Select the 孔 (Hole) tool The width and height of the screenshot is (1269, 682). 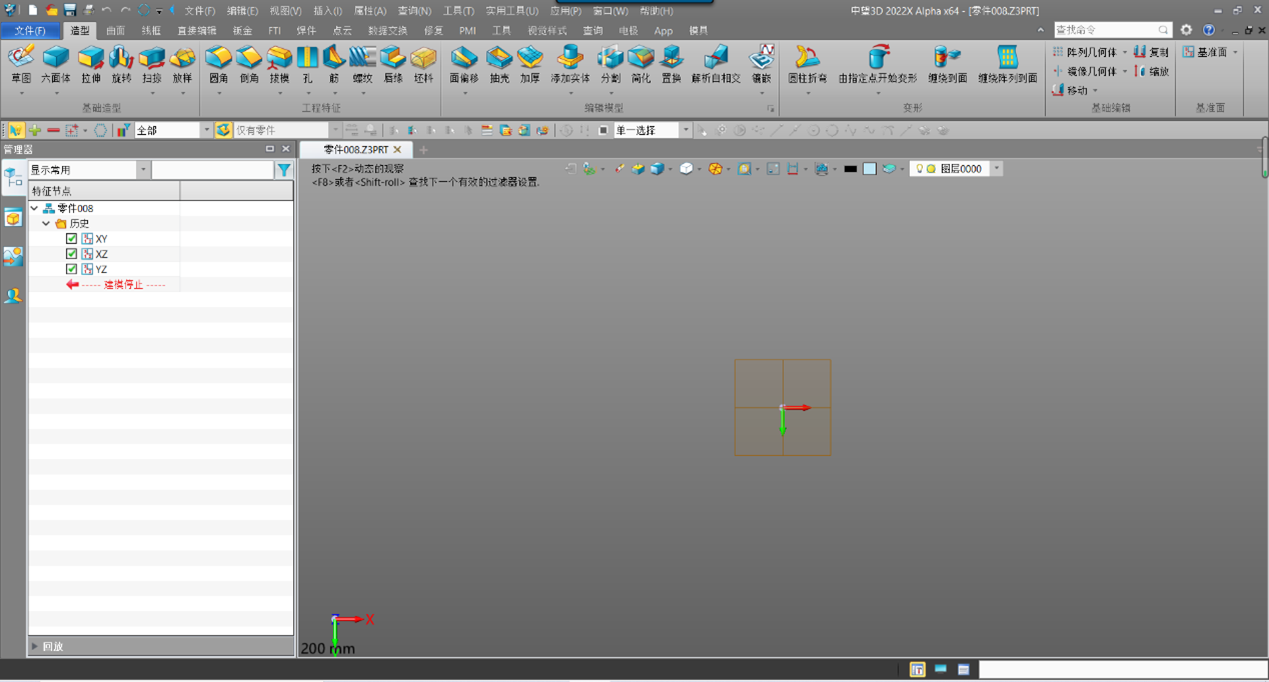pyautogui.click(x=307, y=64)
